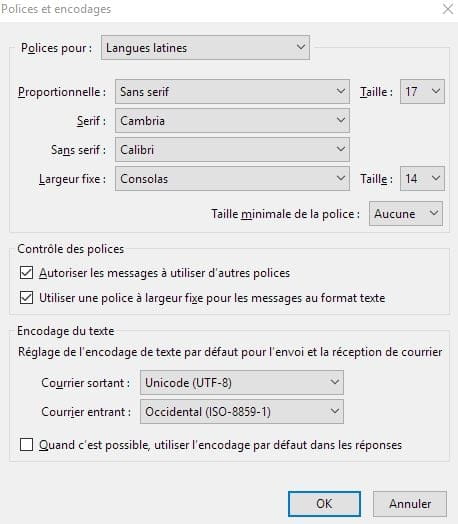Change proportional font size from 17

tap(422, 91)
